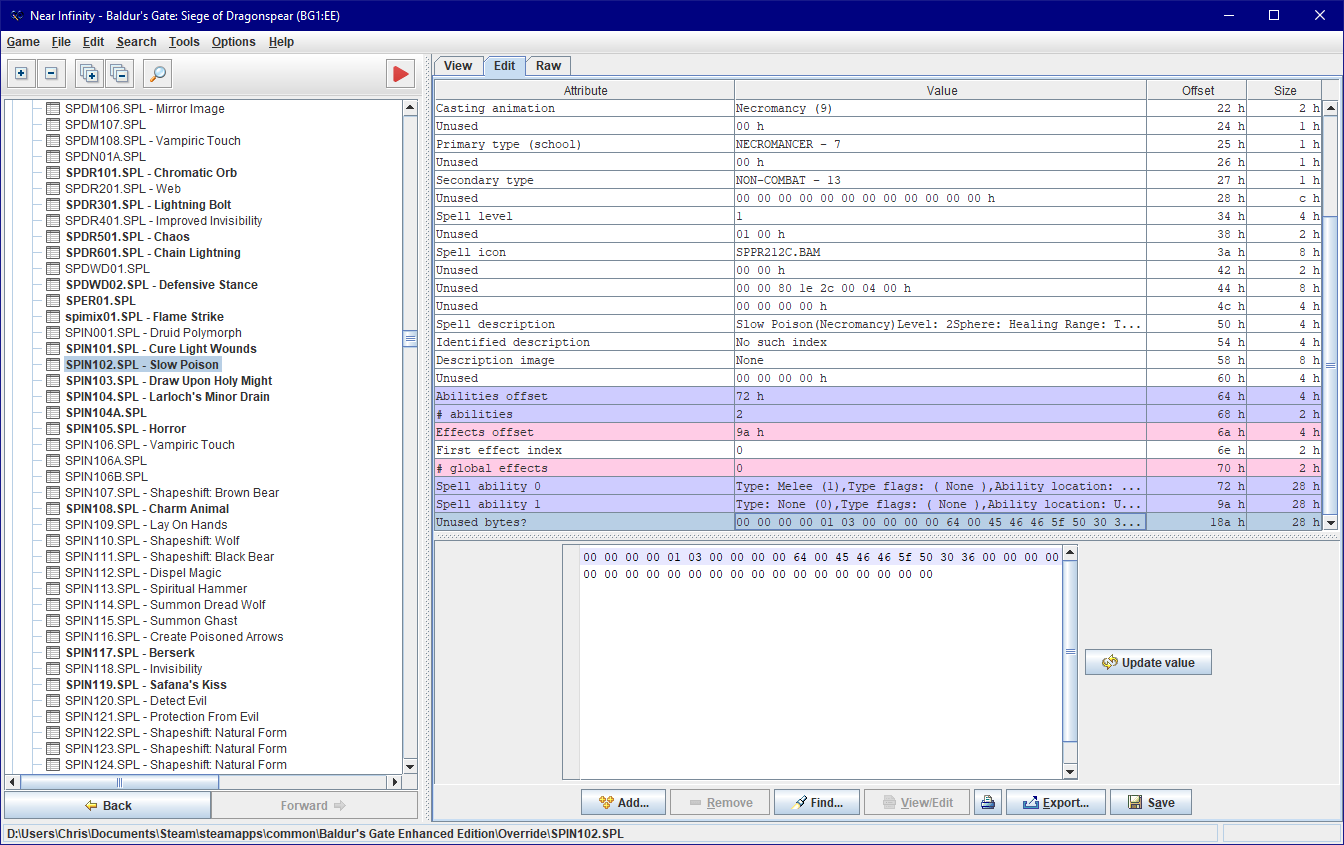
Task: Switch to the View tab
Action: tap(458, 66)
